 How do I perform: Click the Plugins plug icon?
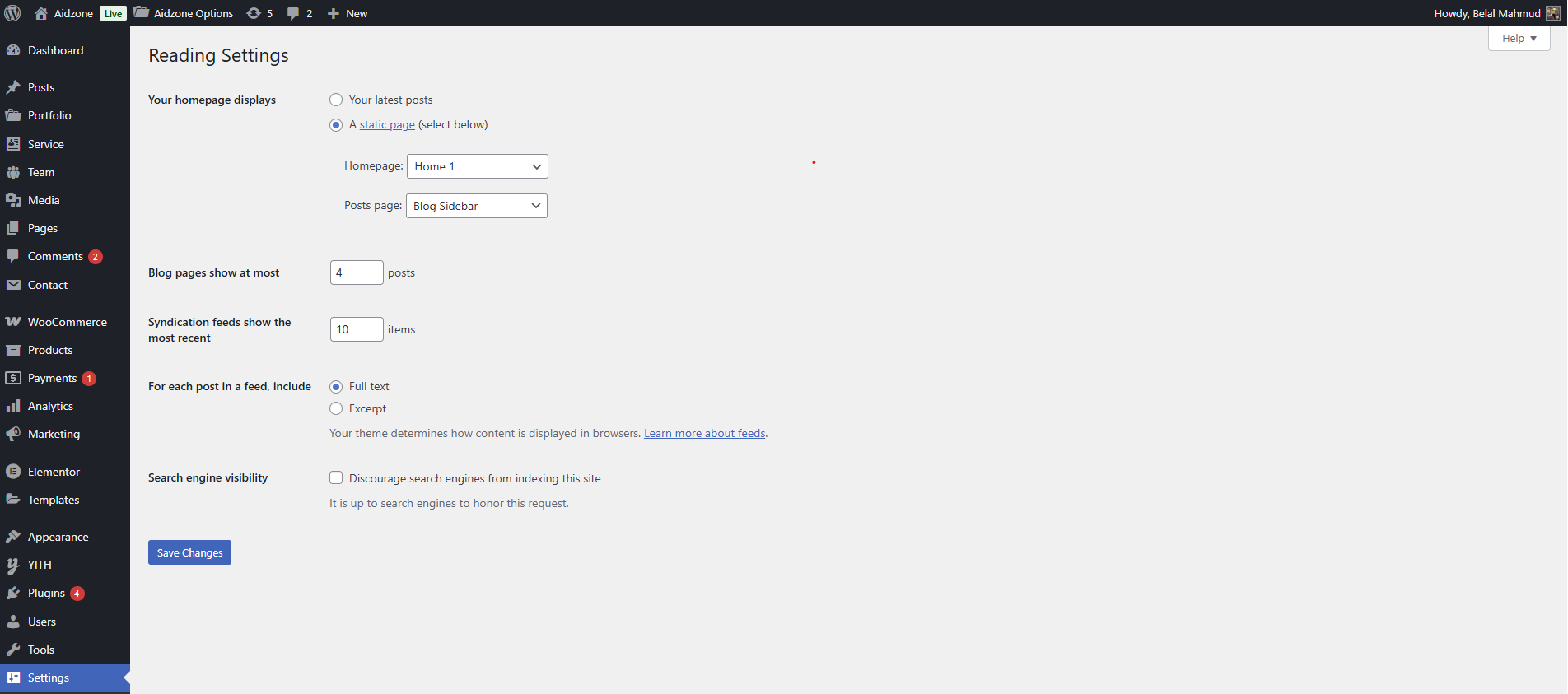(x=13, y=594)
